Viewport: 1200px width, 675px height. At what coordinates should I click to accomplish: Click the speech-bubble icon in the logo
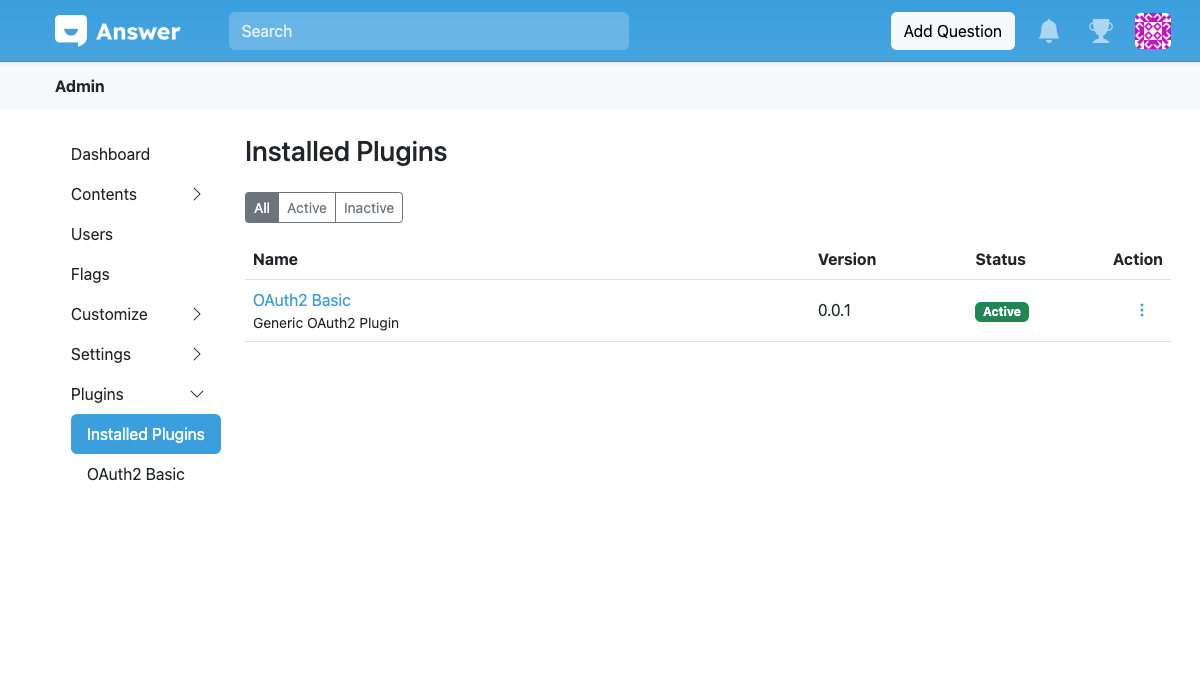(x=68, y=30)
